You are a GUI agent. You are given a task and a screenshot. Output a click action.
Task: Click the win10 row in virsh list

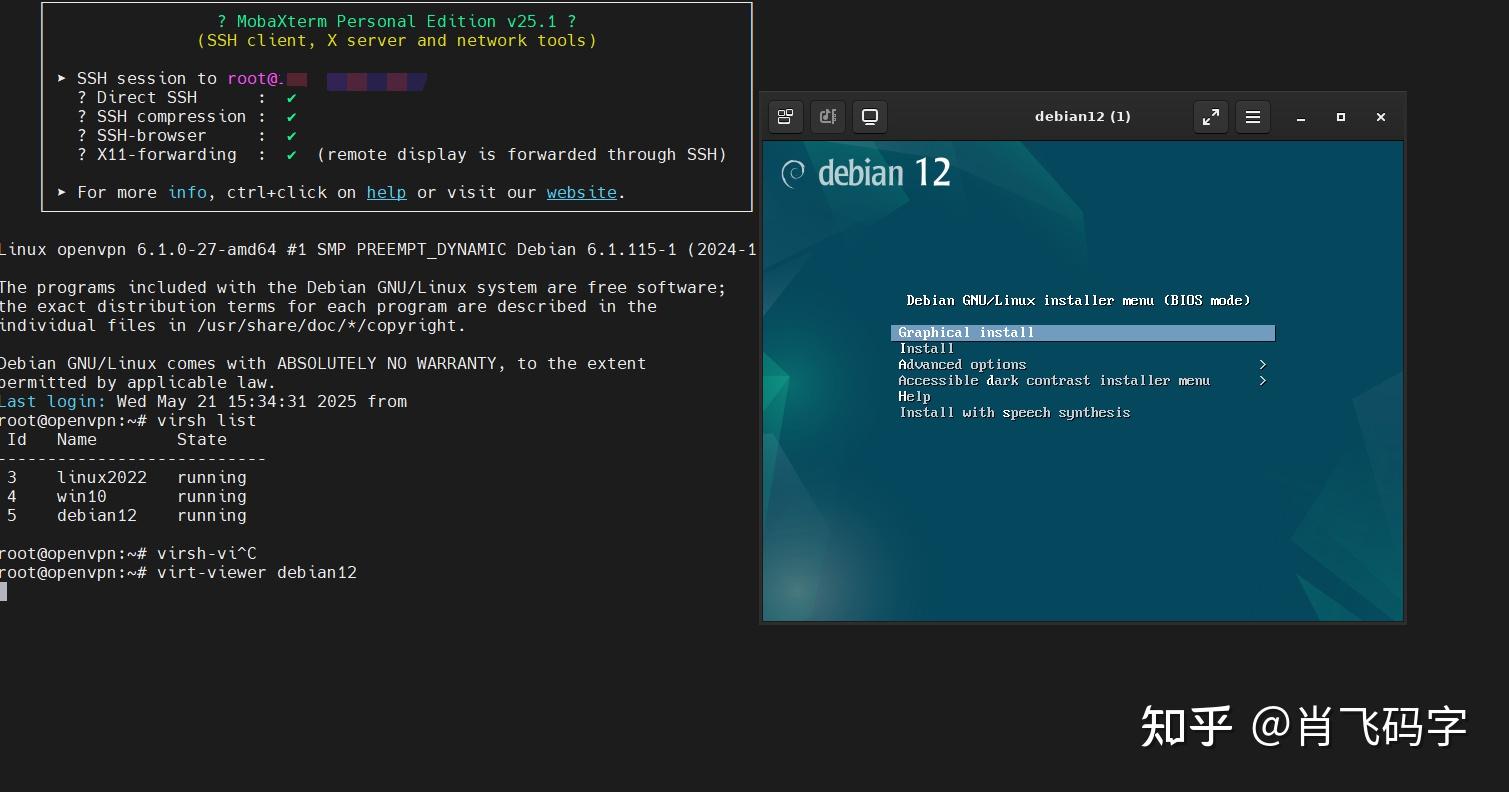pos(126,497)
